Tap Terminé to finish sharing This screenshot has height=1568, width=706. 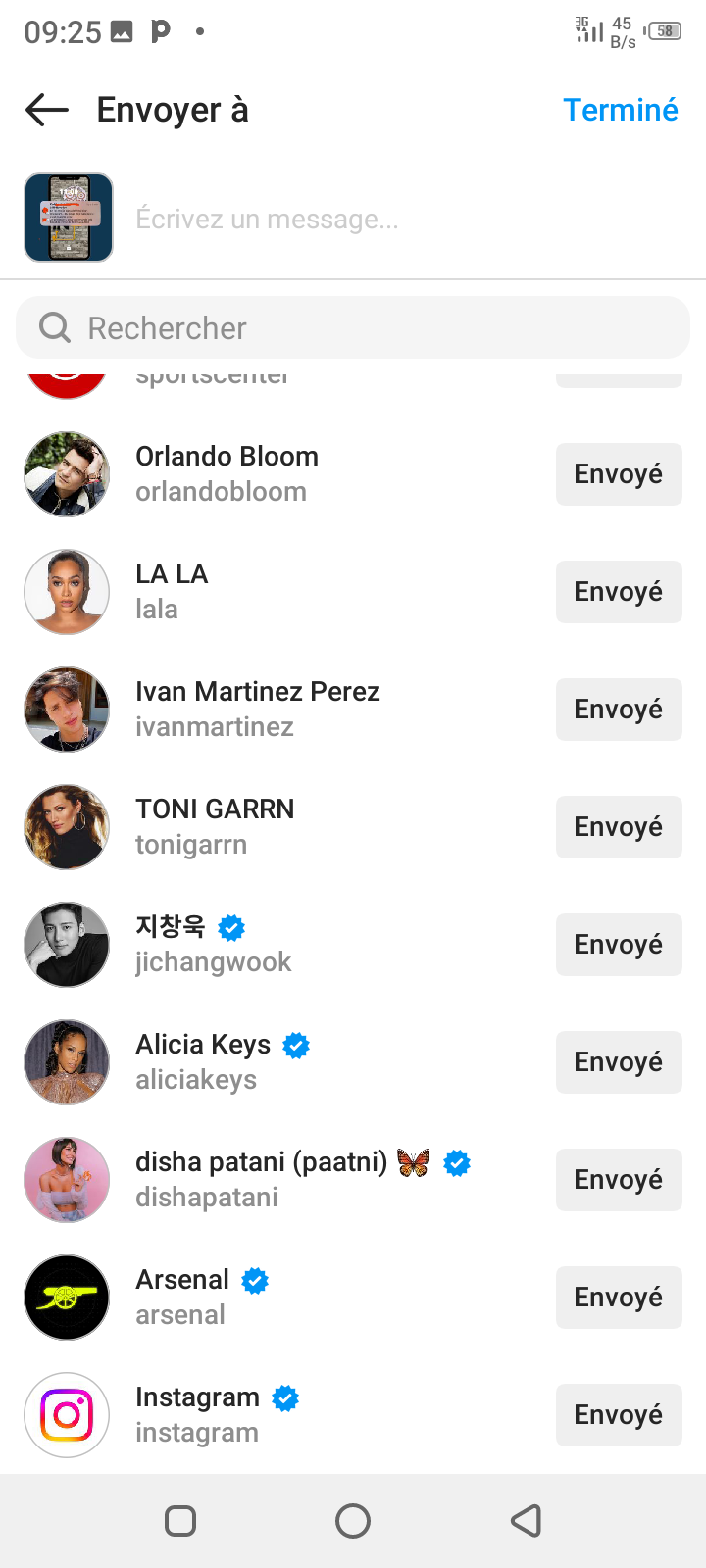pyautogui.click(x=620, y=110)
